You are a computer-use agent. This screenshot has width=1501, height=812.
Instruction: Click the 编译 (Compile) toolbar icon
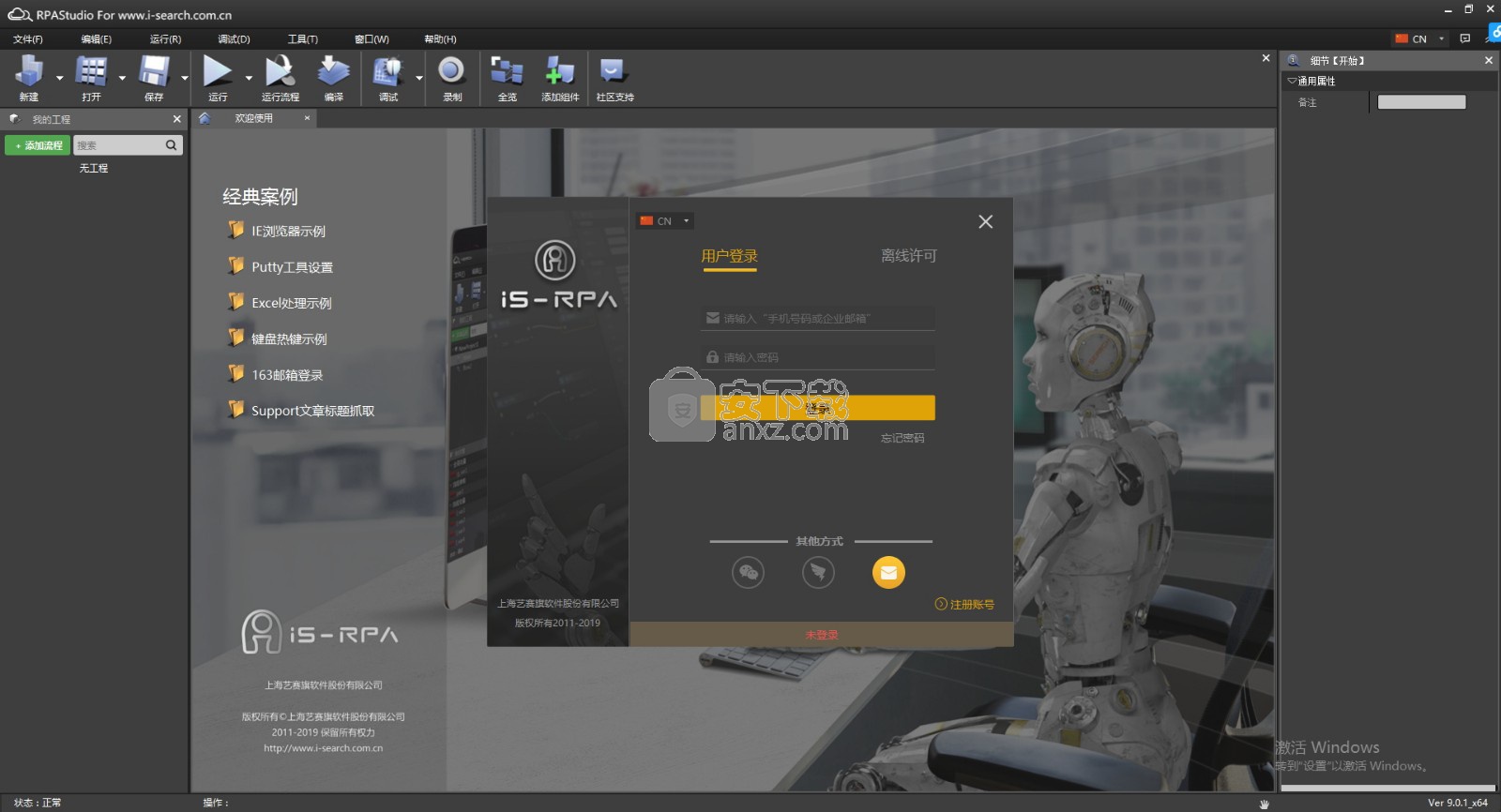point(333,71)
